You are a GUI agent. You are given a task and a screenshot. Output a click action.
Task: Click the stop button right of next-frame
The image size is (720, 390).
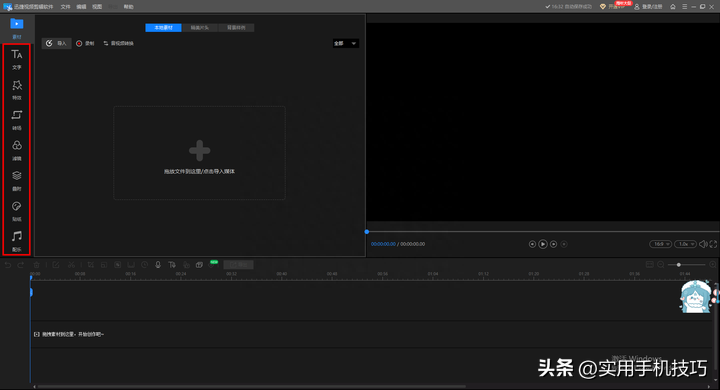click(x=564, y=244)
